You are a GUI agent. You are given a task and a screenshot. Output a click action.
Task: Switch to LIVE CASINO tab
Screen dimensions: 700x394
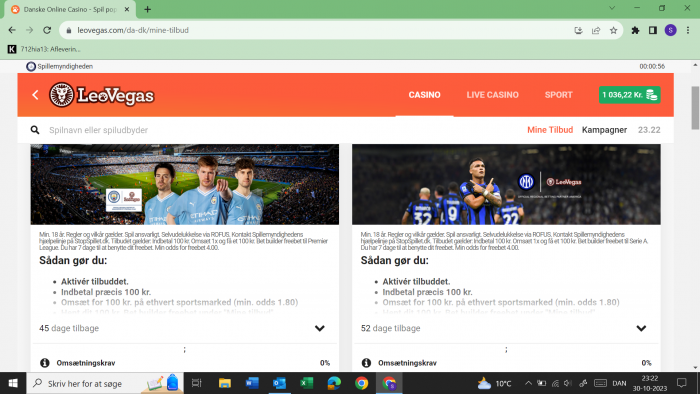point(492,95)
